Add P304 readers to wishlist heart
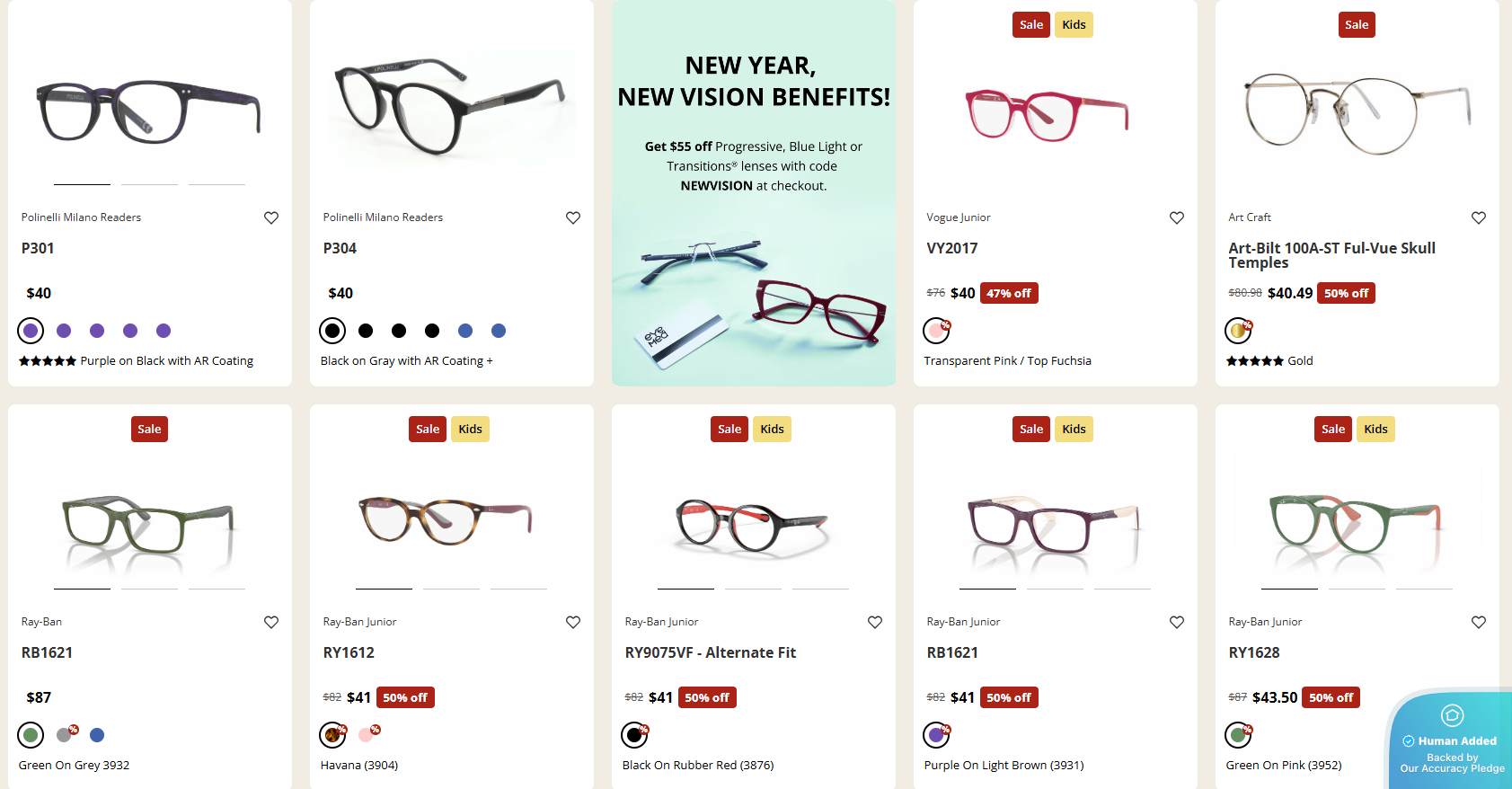Image resolution: width=1512 pixels, height=789 pixels. point(573,217)
